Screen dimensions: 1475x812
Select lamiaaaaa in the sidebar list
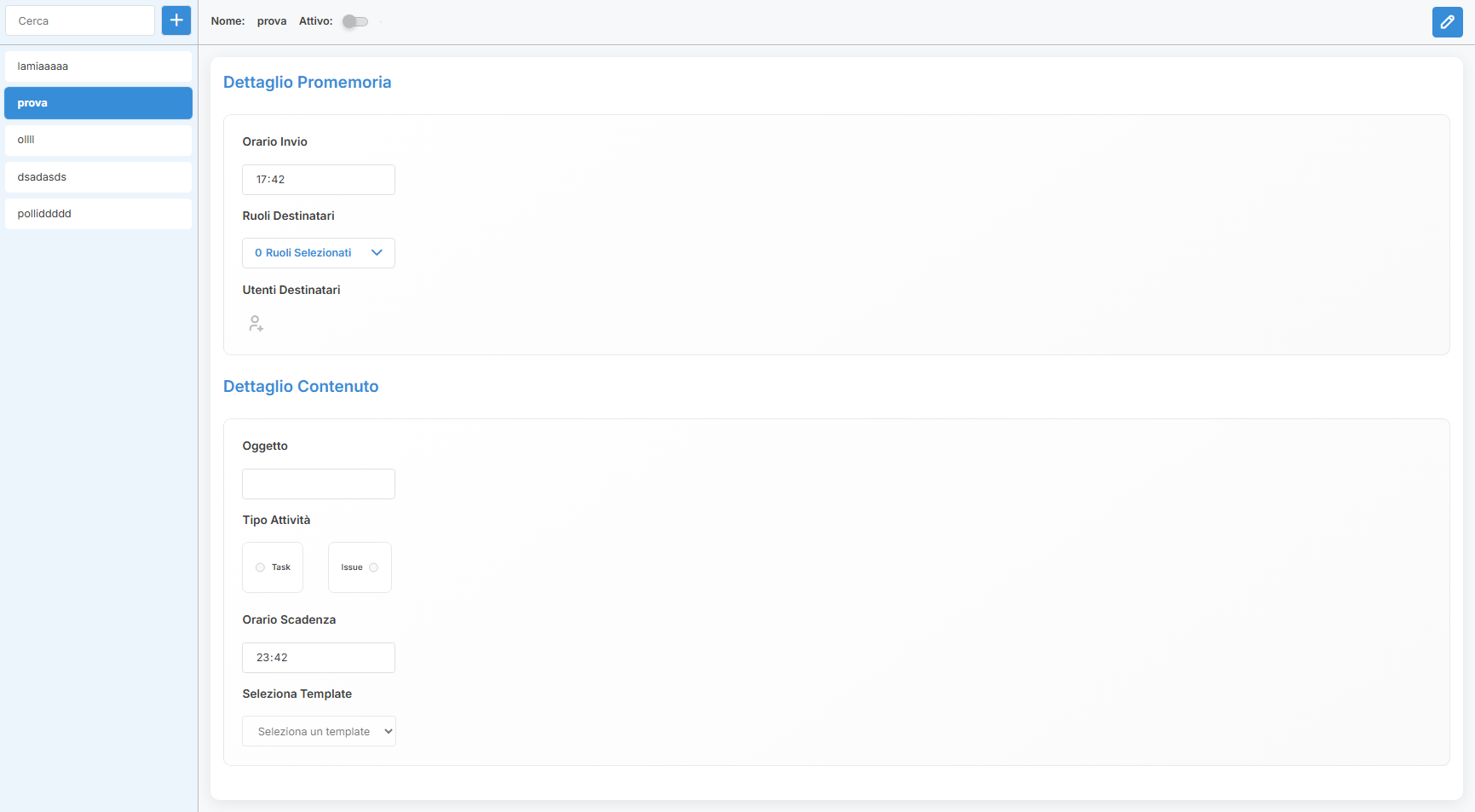98,66
